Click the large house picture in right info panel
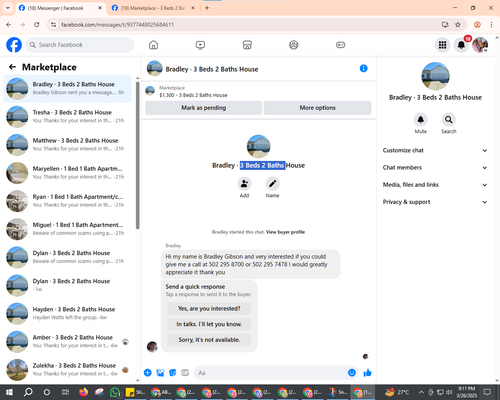This screenshot has height=400, width=500. (435, 76)
